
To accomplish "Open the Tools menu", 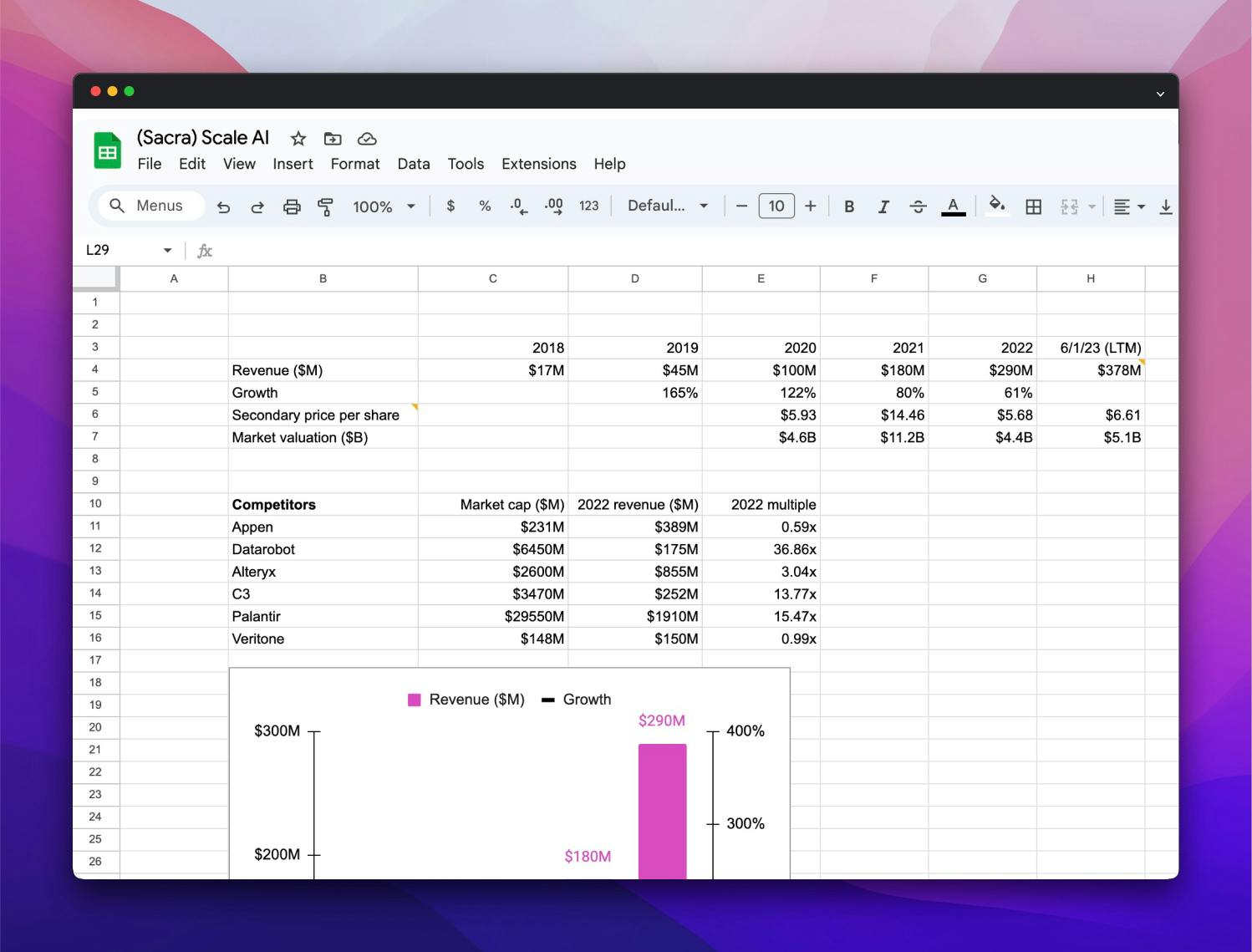I will click(466, 164).
